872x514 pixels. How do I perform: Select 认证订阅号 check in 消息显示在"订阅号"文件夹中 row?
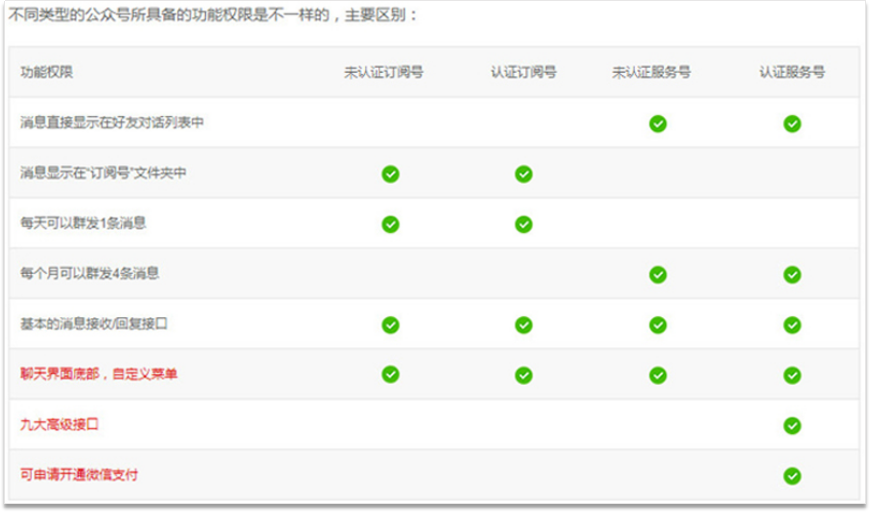[x=524, y=174]
